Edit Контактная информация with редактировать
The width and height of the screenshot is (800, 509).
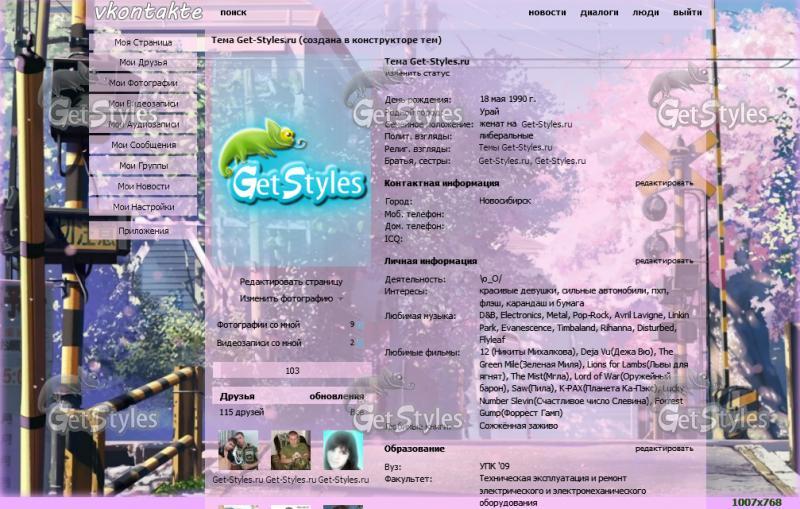pos(664,183)
